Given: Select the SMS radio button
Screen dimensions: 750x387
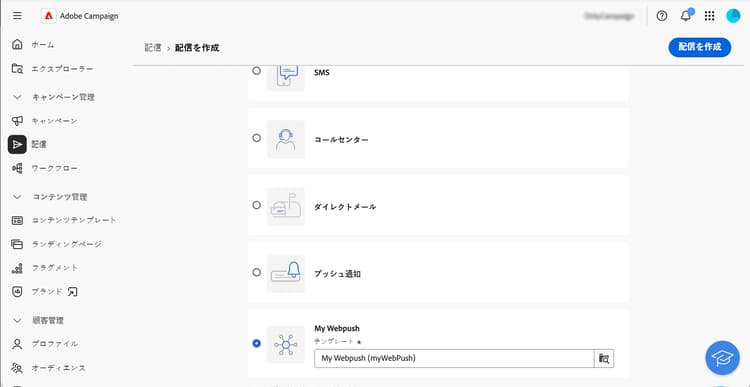Looking at the screenshot, I should pos(257,71).
